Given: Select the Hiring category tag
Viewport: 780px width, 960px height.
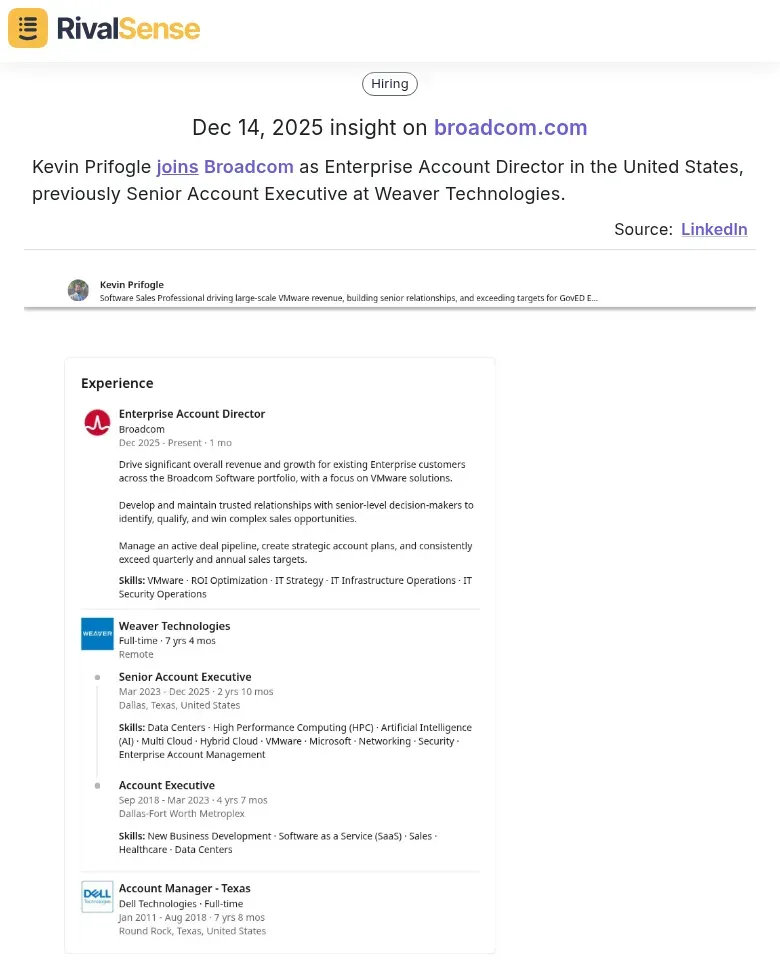Looking at the screenshot, I should click(390, 84).
